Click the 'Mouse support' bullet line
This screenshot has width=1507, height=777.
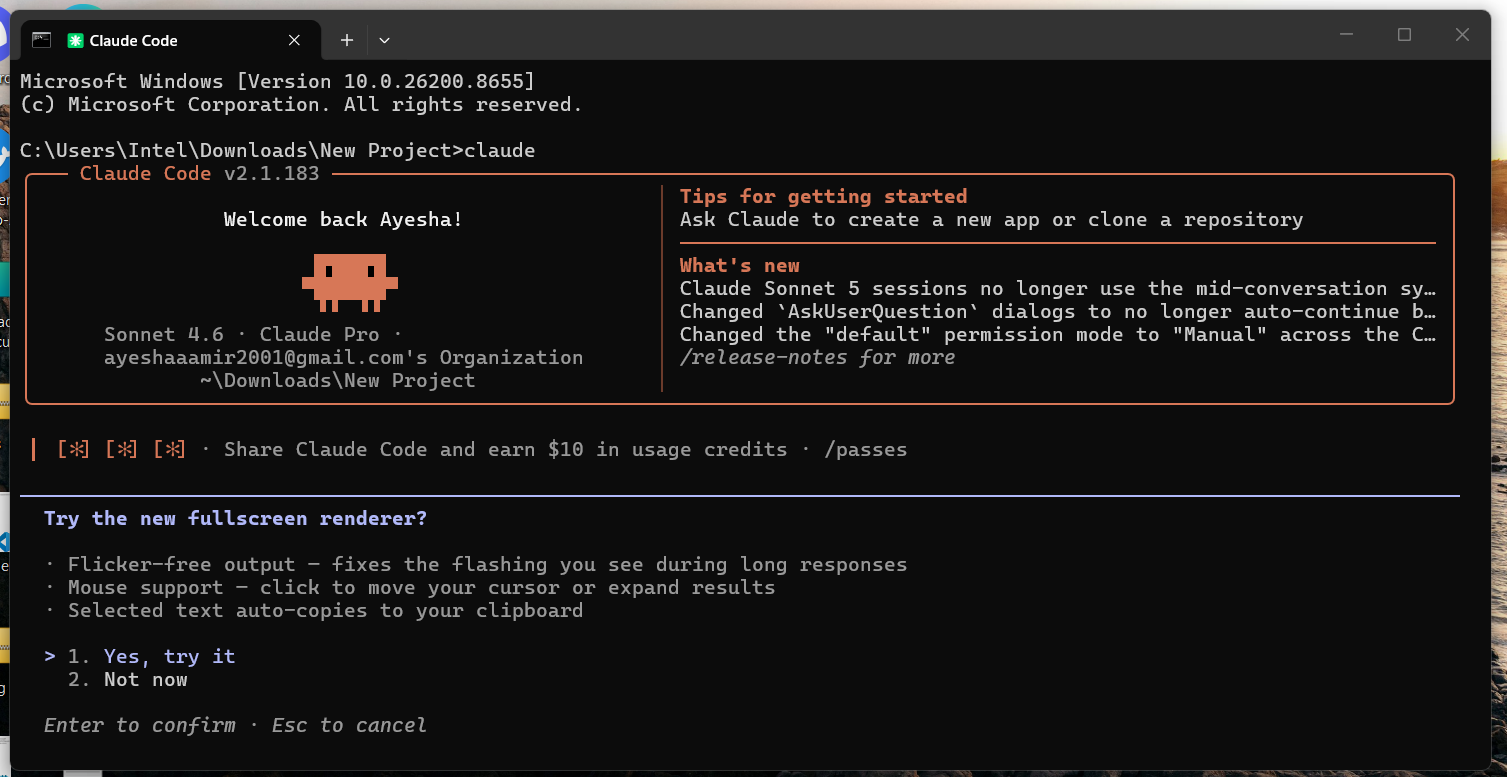(410, 587)
